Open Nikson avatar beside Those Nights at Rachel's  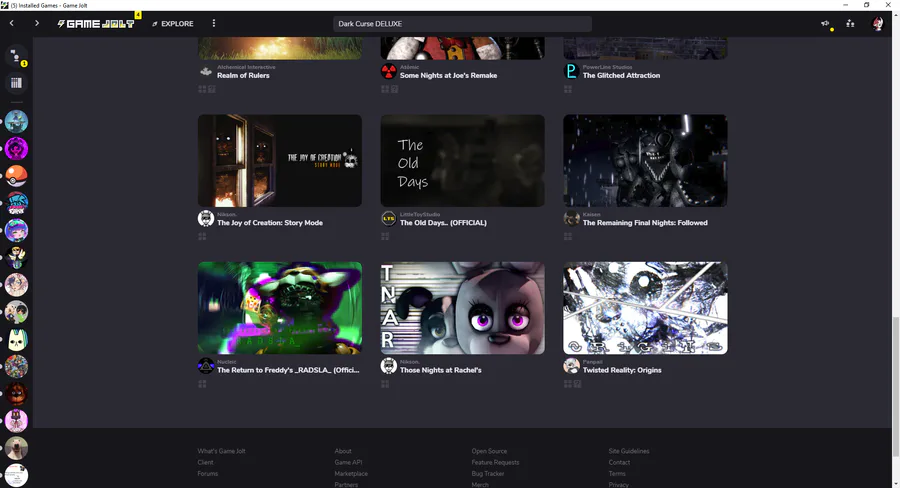[389, 366]
